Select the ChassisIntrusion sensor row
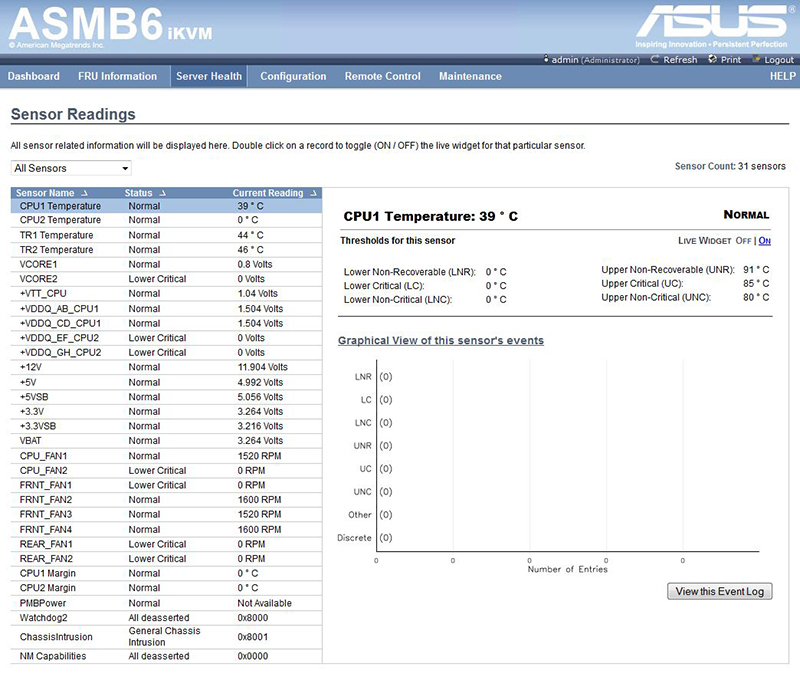 (166, 637)
